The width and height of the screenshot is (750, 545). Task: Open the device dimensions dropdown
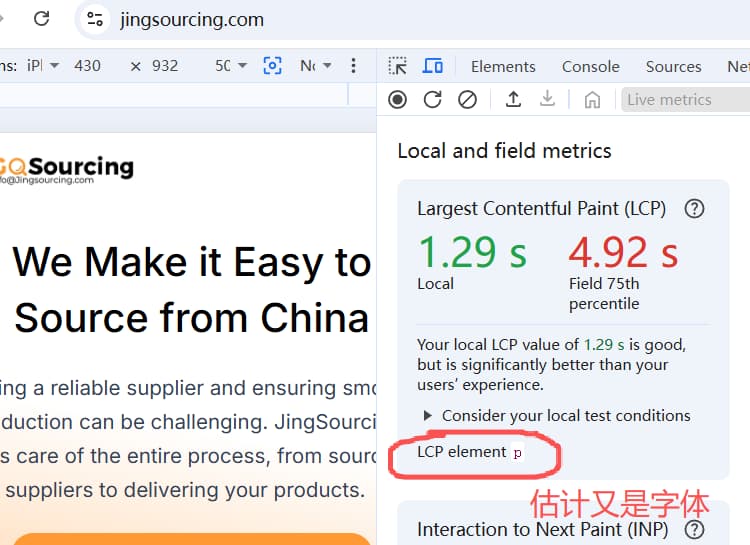click(43, 65)
